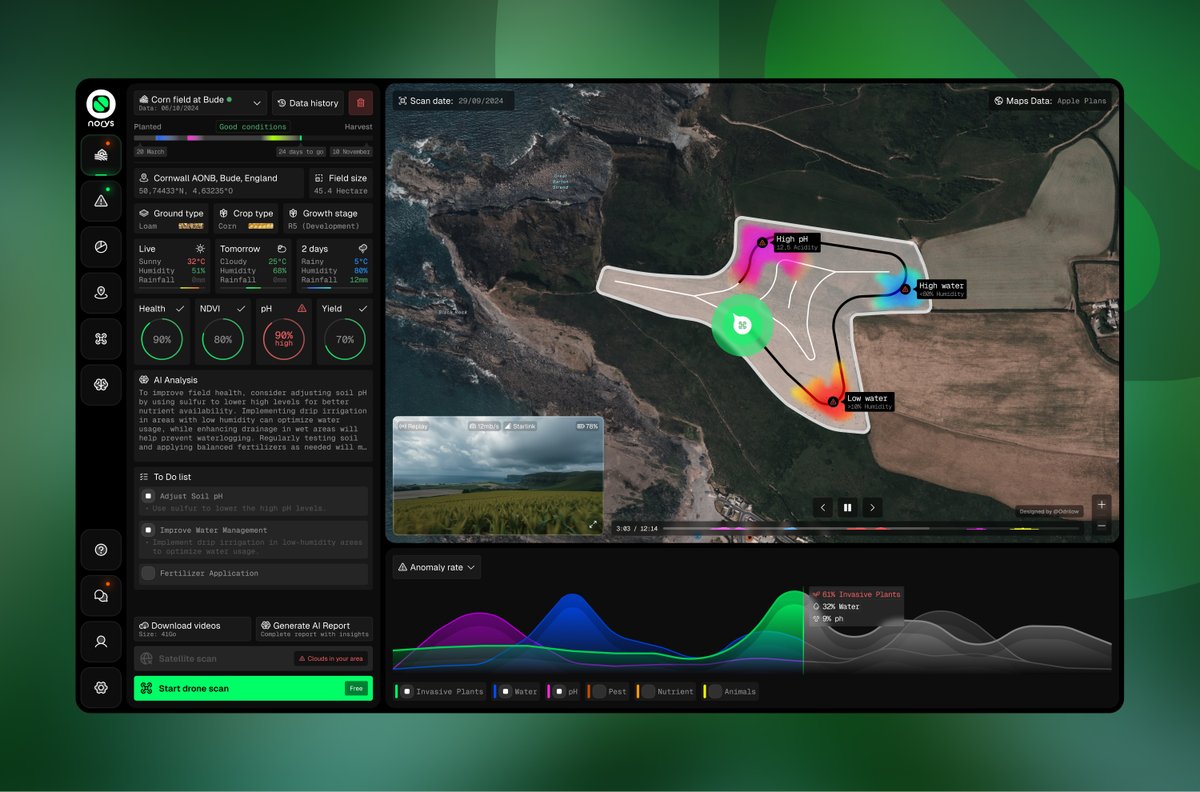Image resolution: width=1200 pixels, height=792 pixels.
Task: Go to previous replay segment
Action: [822, 507]
